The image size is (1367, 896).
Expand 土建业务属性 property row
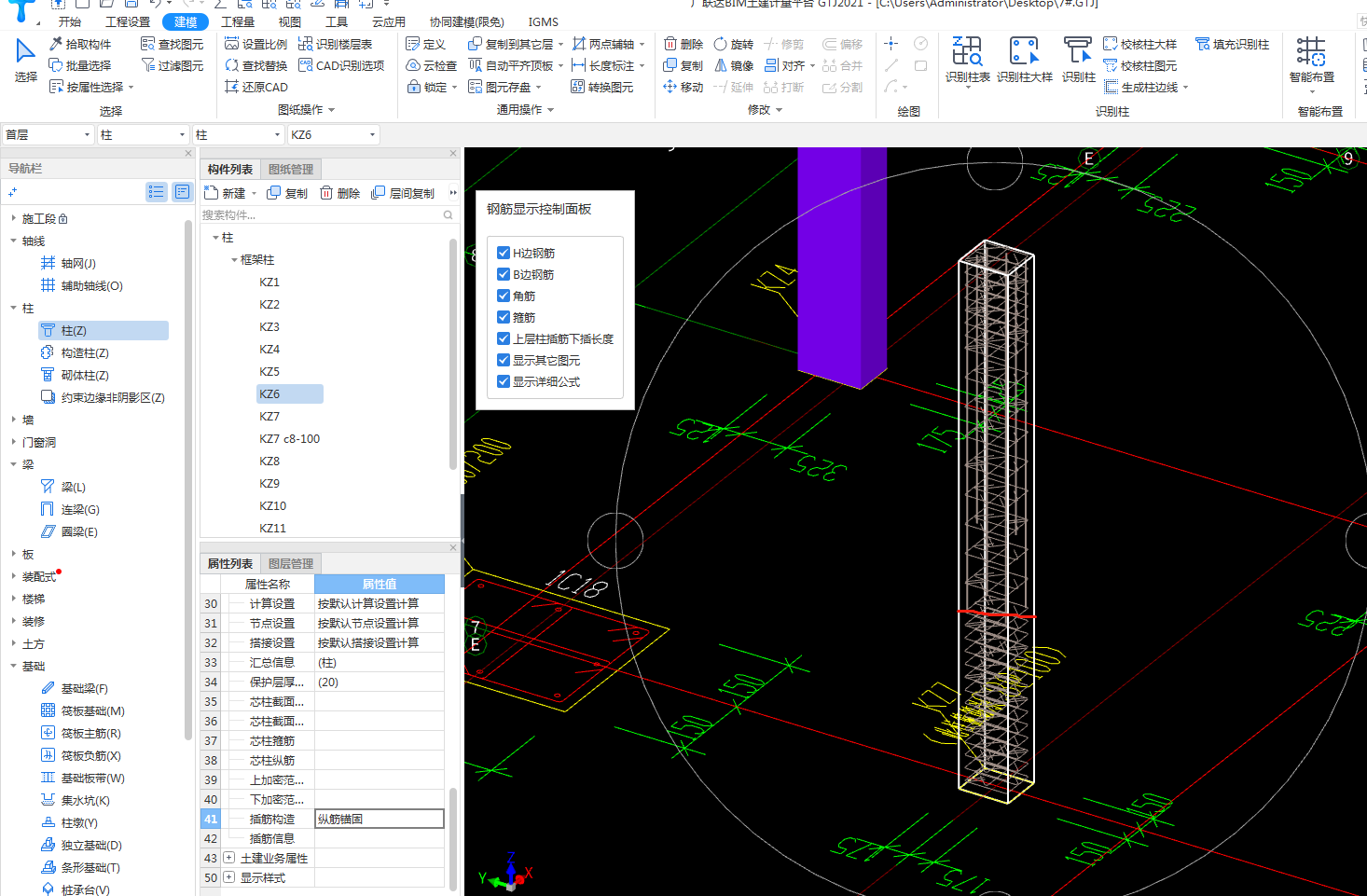click(x=228, y=858)
